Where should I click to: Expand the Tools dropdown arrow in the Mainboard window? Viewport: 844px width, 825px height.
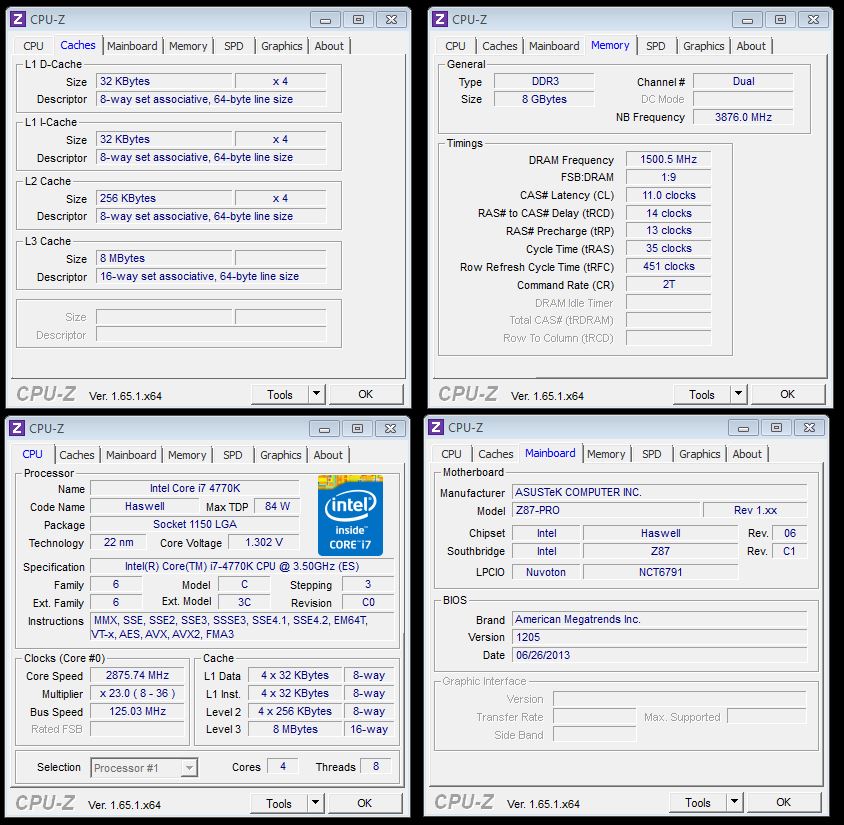click(x=735, y=802)
